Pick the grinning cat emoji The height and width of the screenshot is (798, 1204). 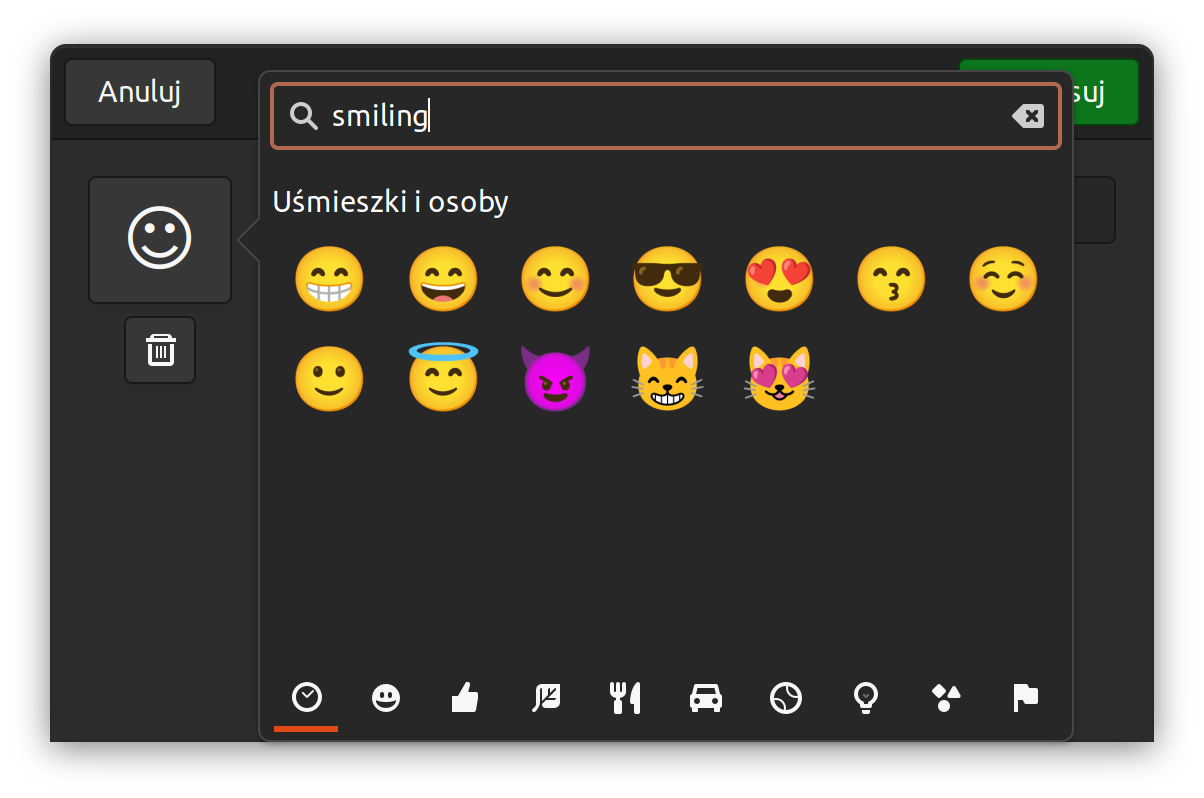(x=667, y=377)
